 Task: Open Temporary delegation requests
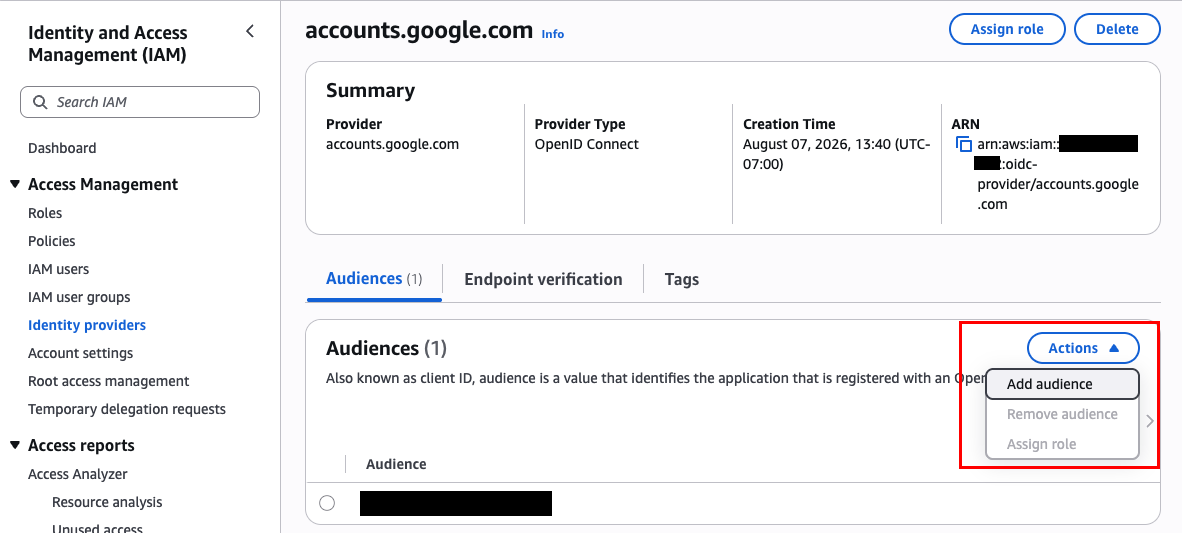pos(127,409)
